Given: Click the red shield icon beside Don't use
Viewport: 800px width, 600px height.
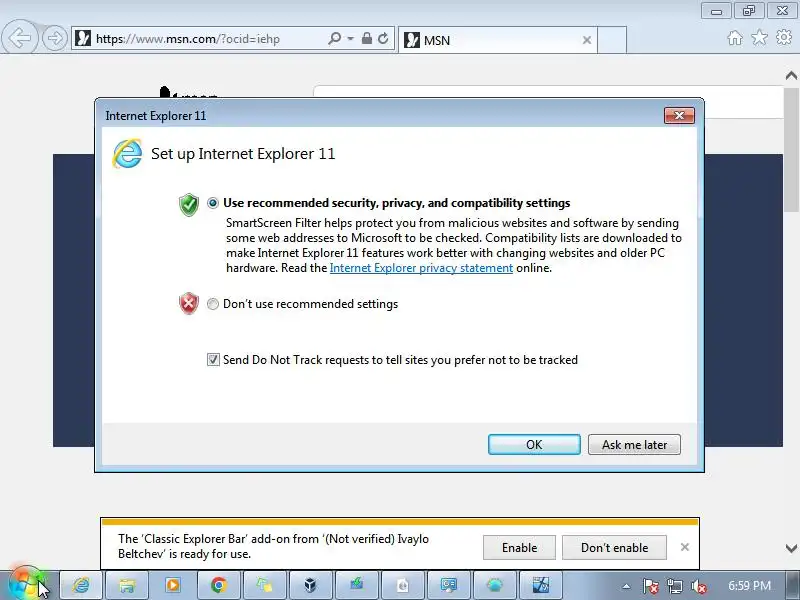Looking at the screenshot, I should click(189, 304).
